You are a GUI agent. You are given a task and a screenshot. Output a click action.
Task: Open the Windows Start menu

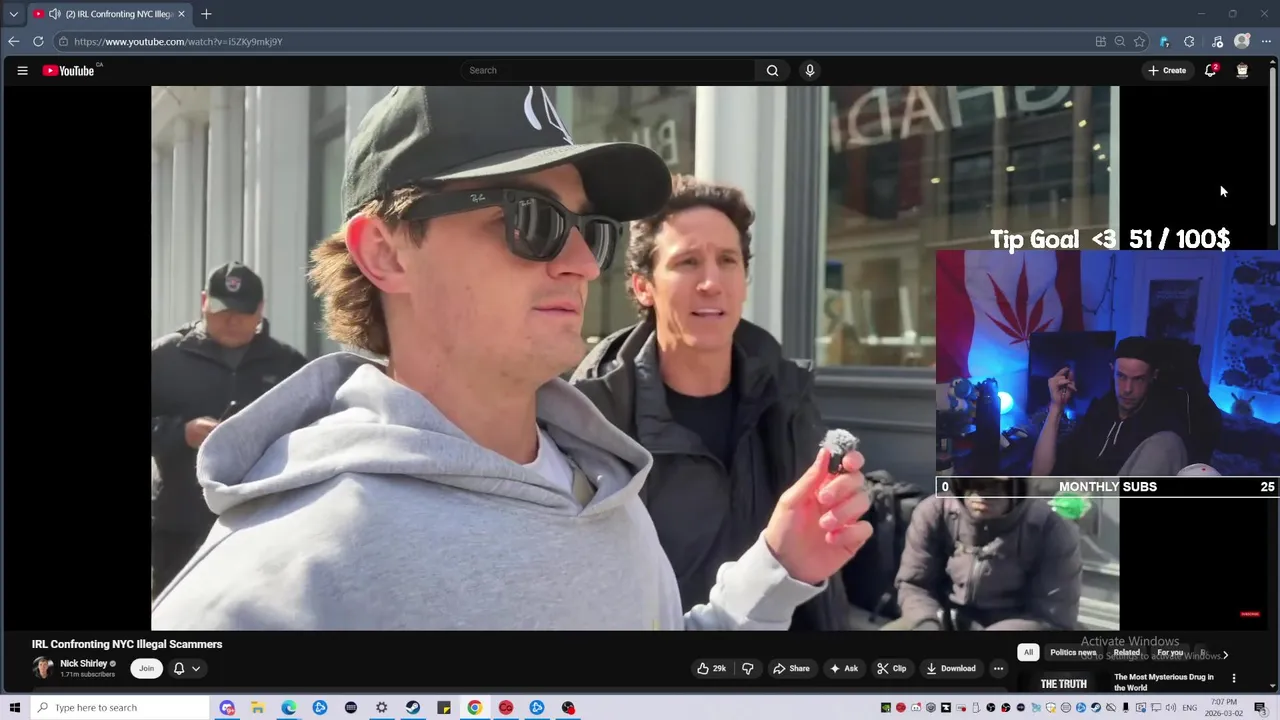click(14, 707)
